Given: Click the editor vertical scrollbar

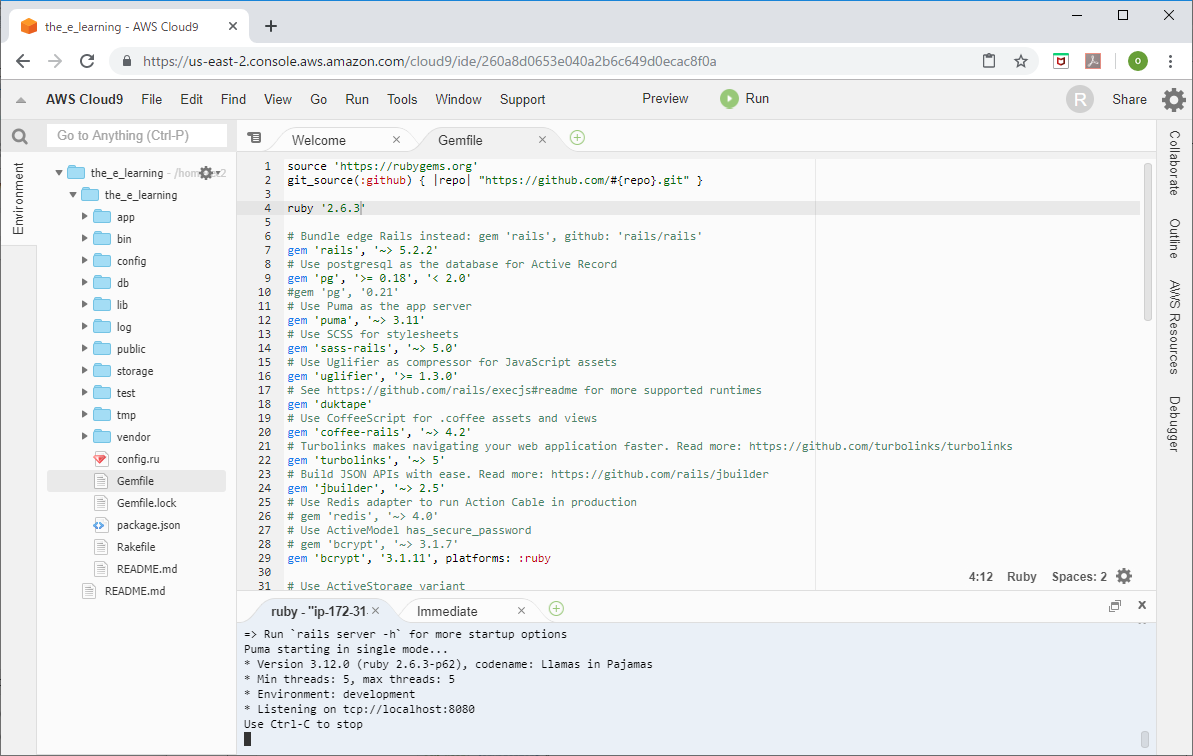Looking at the screenshot, I should click(1147, 242).
